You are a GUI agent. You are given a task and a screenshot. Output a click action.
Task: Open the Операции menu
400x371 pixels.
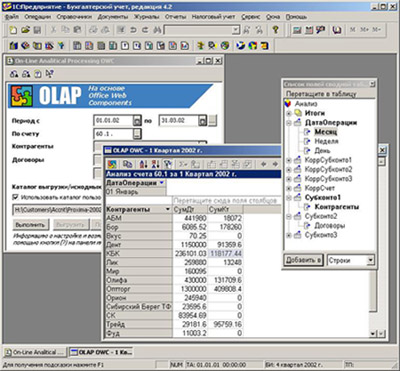click(x=38, y=17)
